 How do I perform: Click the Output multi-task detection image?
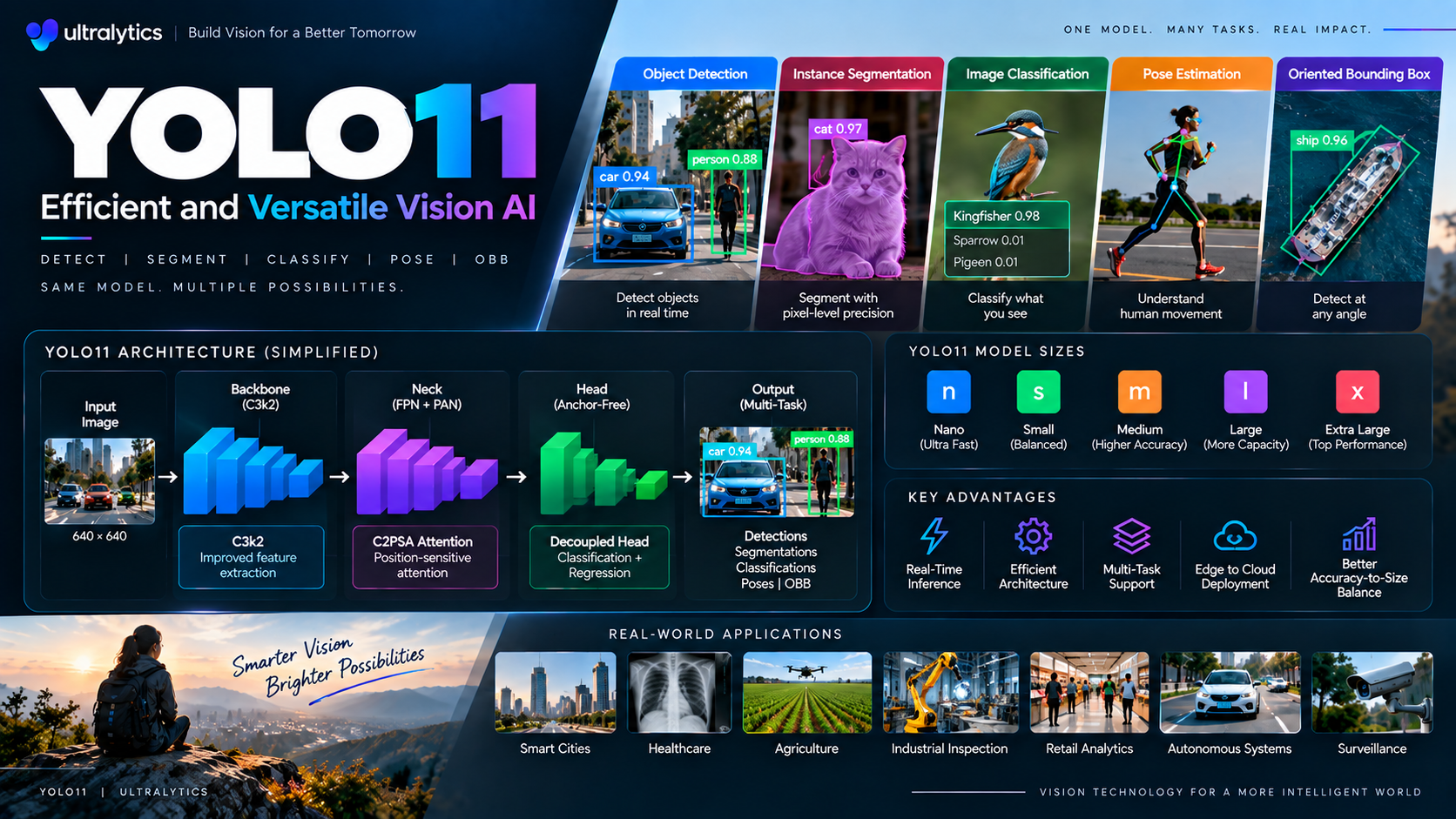coord(777,473)
